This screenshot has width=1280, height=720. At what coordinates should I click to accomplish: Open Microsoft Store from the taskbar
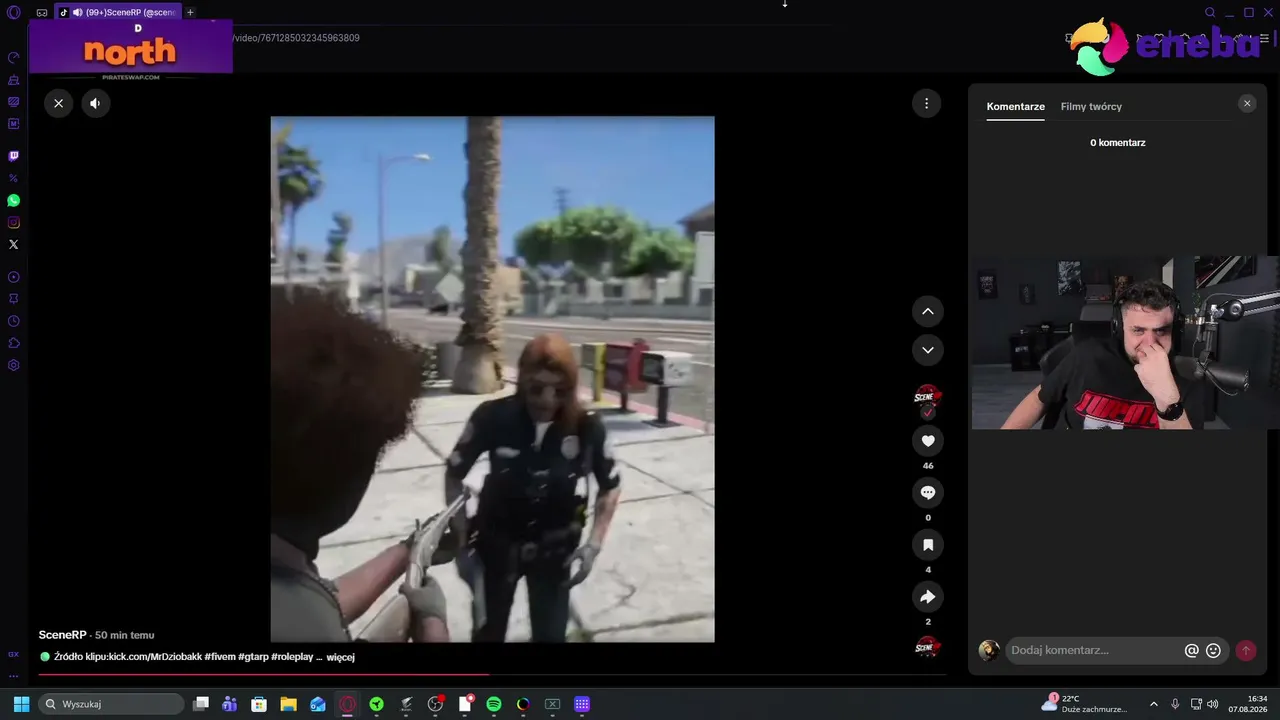(259, 704)
